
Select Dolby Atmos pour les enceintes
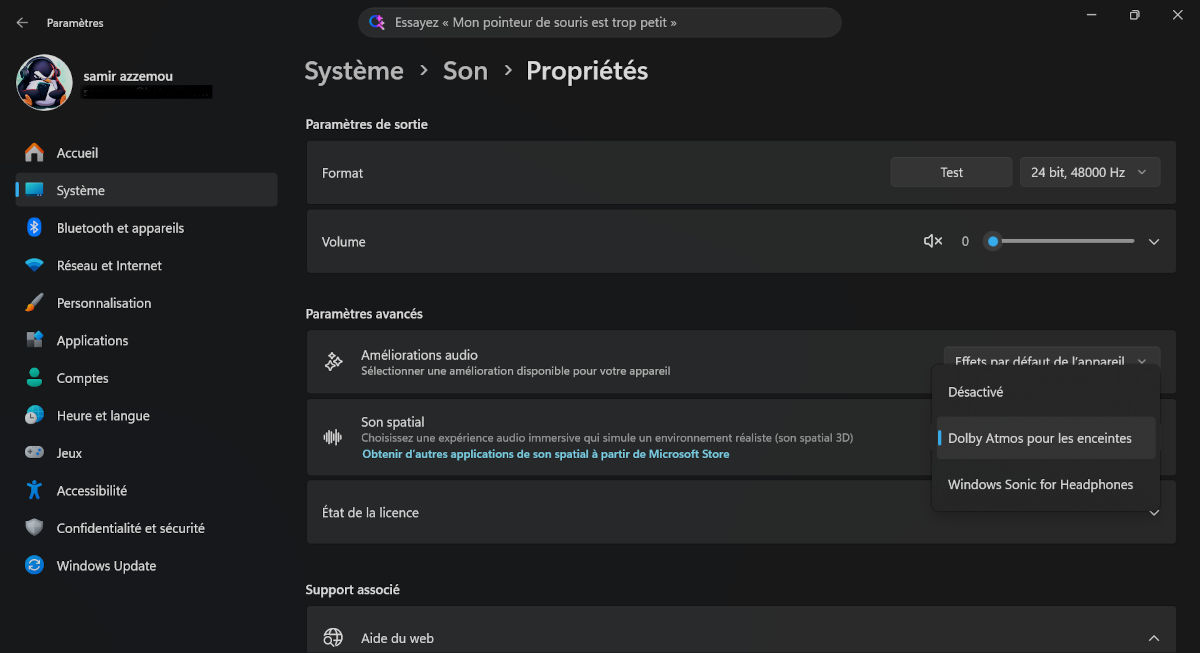tap(1046, 438)
